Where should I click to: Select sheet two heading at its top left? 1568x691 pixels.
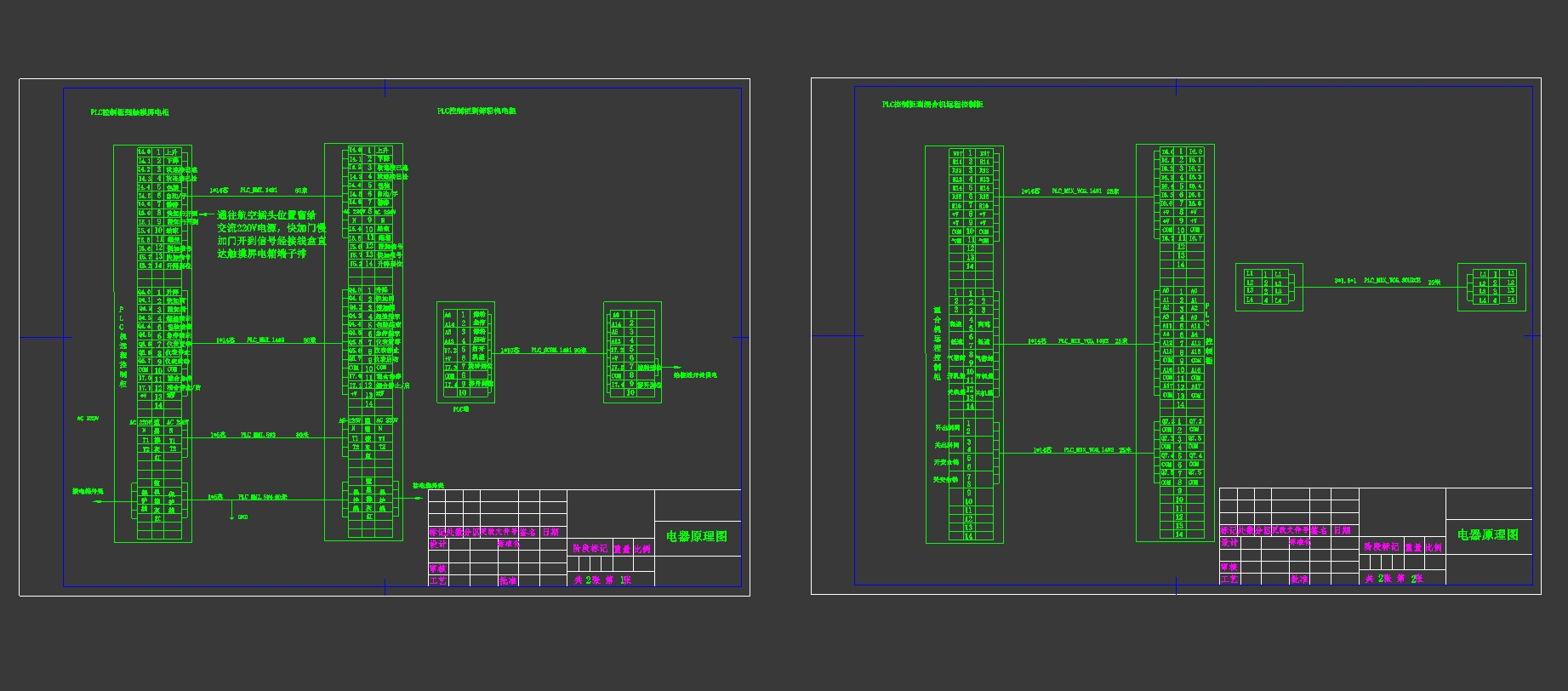[932, 105]
